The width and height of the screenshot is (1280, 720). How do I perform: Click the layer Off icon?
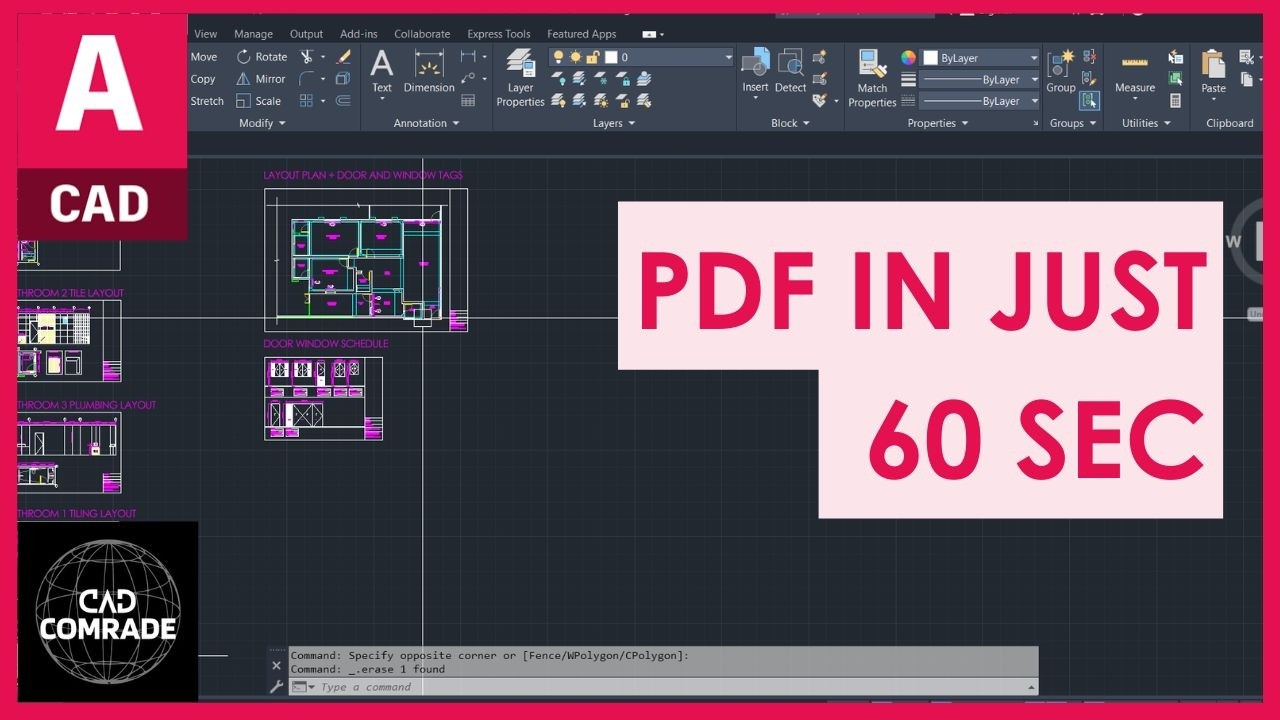[x=558, y=79]
